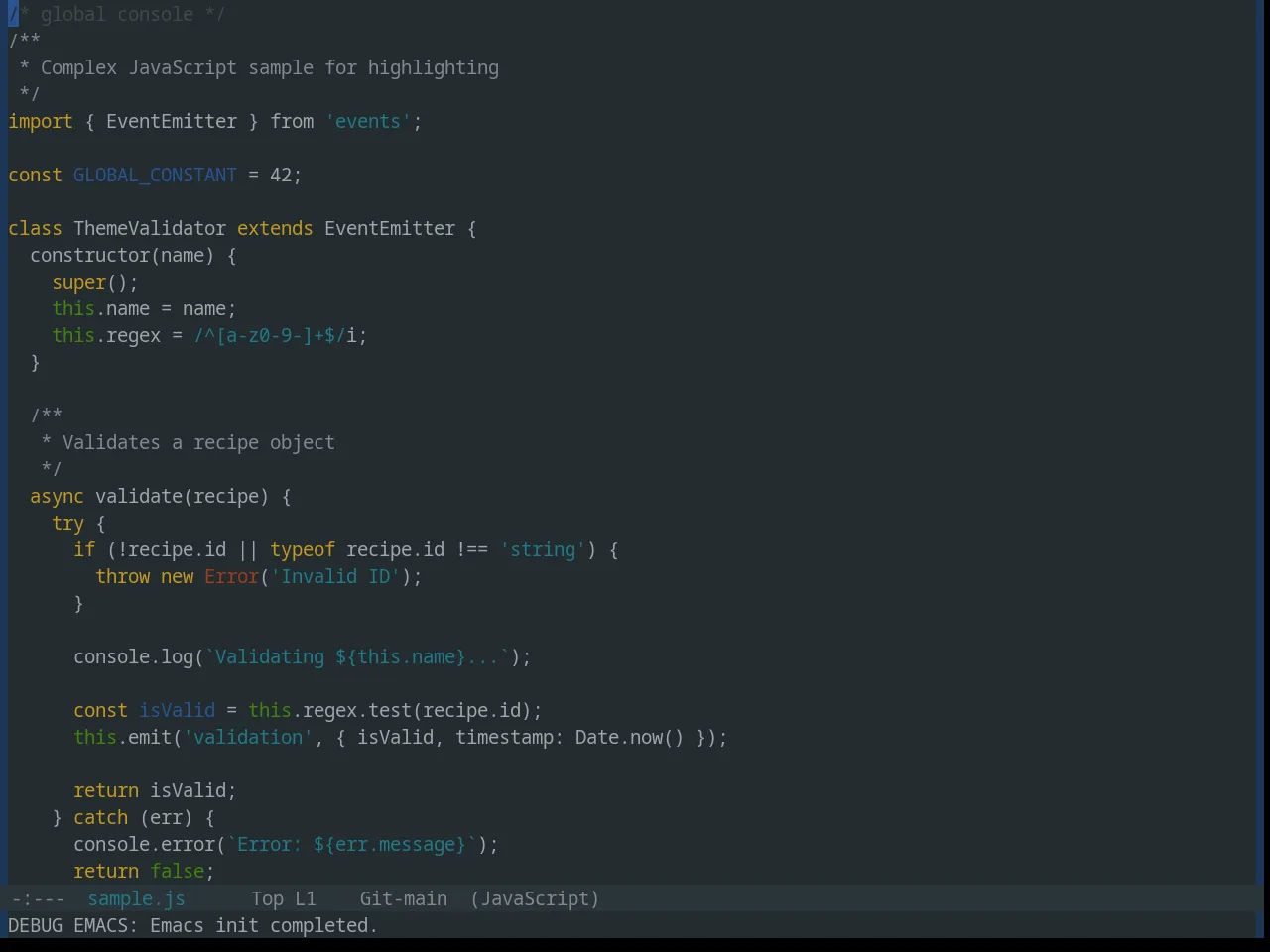Image resolution: width=1270 pixels, height=952 pixels.
Task: Click the number 42
Action: [x=281, y=175]
